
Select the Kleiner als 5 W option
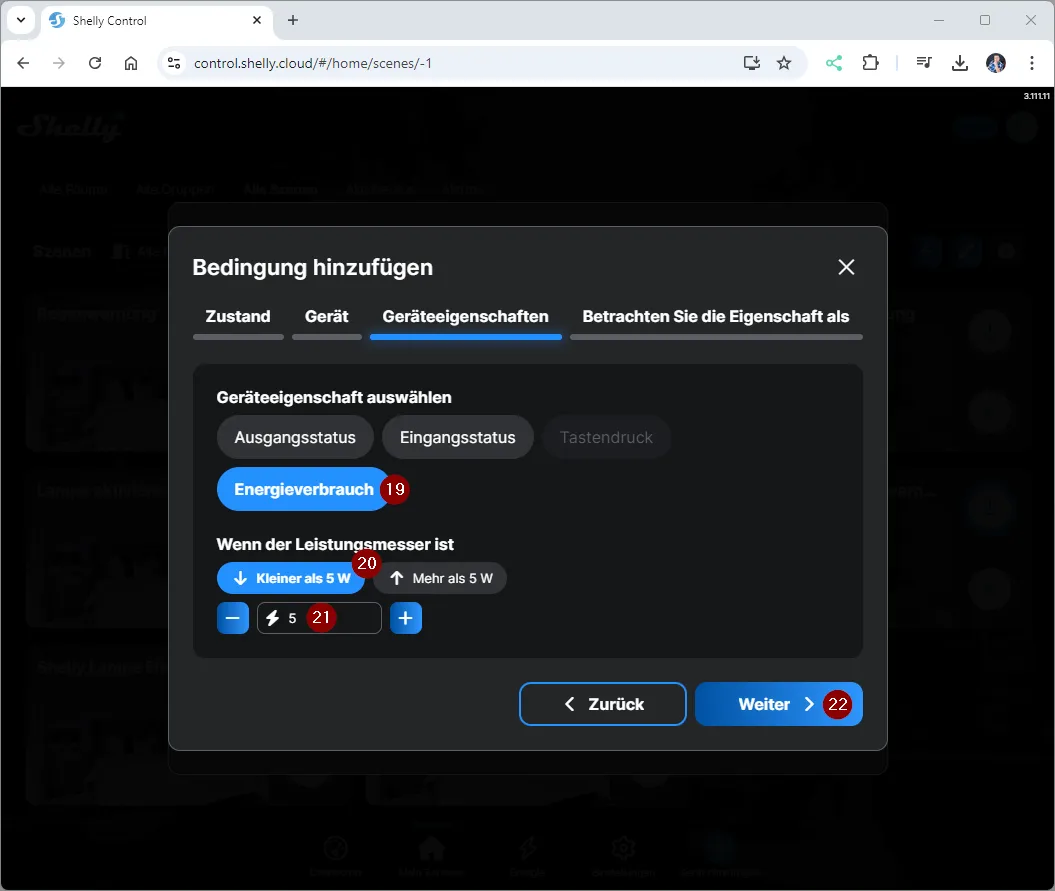288,578
